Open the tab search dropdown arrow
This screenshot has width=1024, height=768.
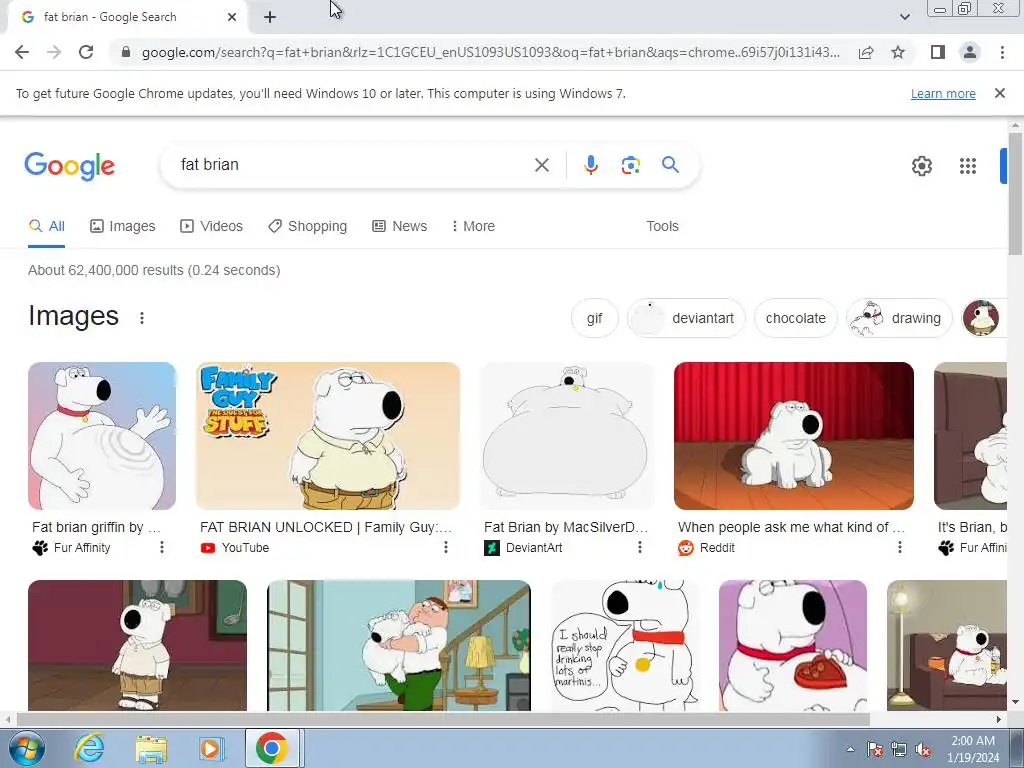pos(904,17)
